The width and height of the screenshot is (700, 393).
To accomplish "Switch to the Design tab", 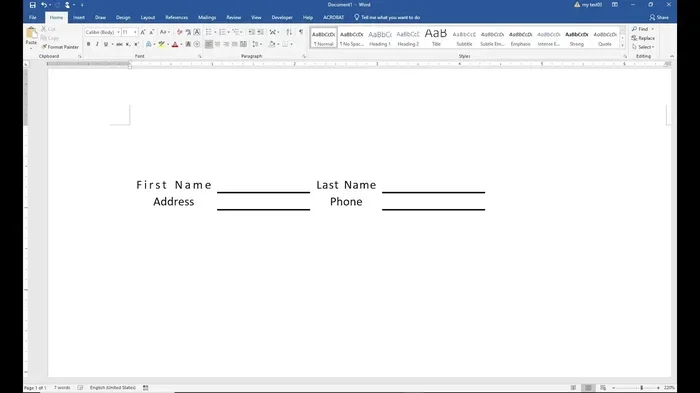I will coord(123,17).
